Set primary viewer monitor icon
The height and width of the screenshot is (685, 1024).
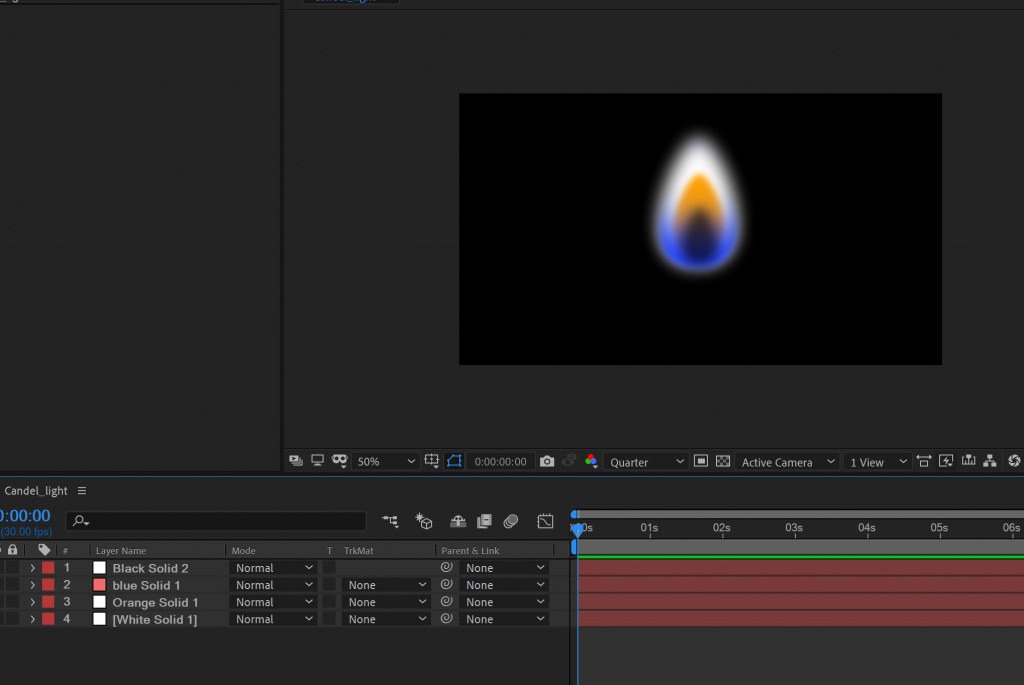(x=317, y=461)
